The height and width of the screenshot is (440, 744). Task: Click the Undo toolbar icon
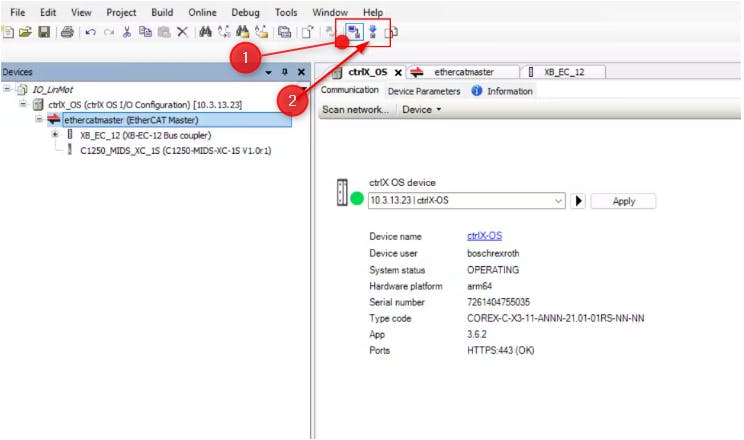pyautogui.click(x=91, y=33)
